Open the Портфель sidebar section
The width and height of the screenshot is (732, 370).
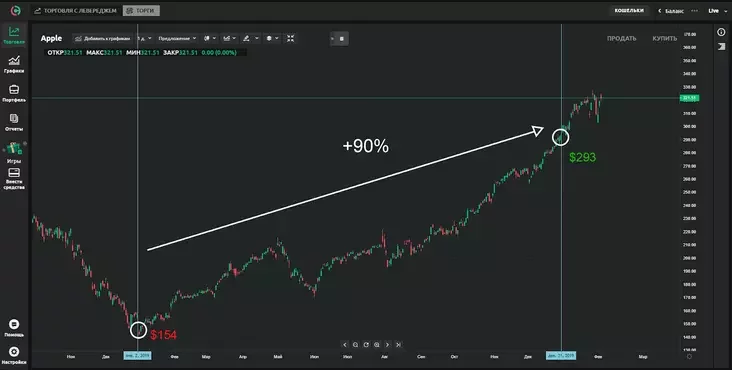tap(14, 92)
